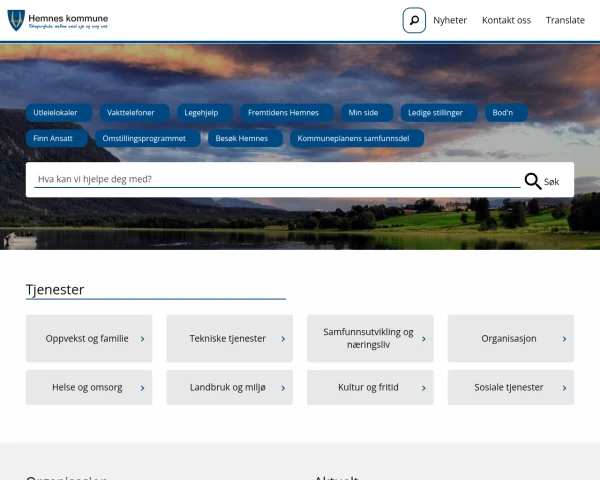
Task: Open Nyheter in the top menu
Action: (450, 20)
